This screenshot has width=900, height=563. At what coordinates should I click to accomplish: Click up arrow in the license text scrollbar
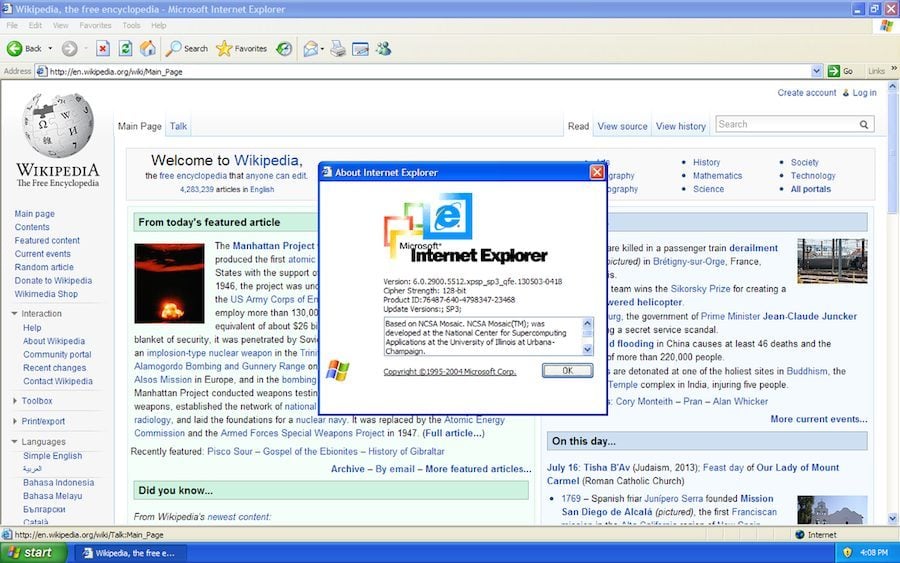(x=587, y=323)
